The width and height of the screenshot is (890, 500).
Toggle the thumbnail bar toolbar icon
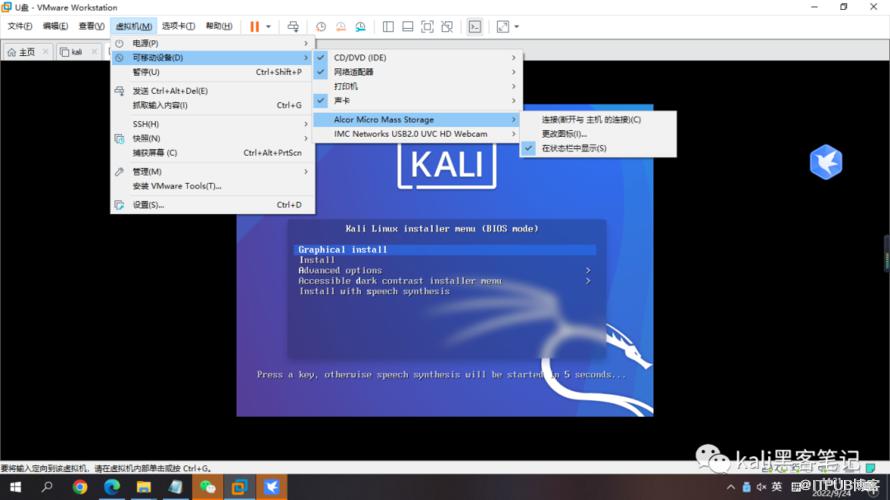pyautogui.click(x=408, y=27)
